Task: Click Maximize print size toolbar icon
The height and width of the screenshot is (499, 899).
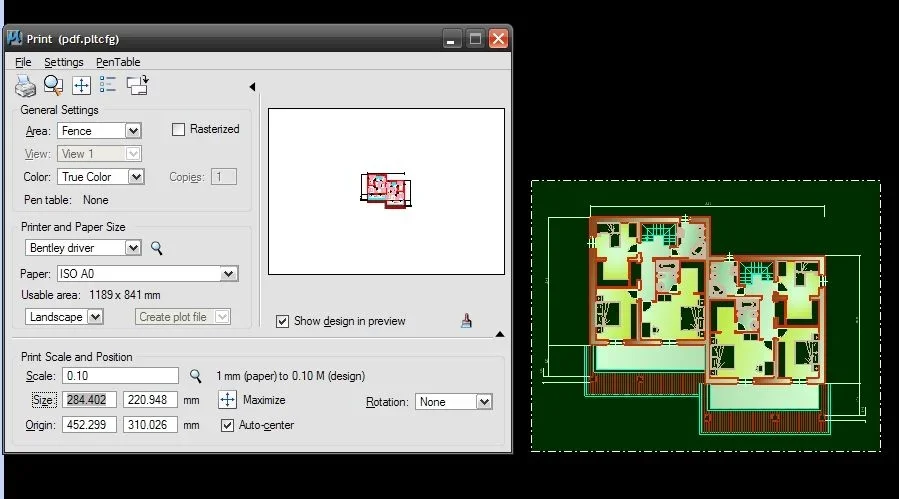Action: coord(81,85)
